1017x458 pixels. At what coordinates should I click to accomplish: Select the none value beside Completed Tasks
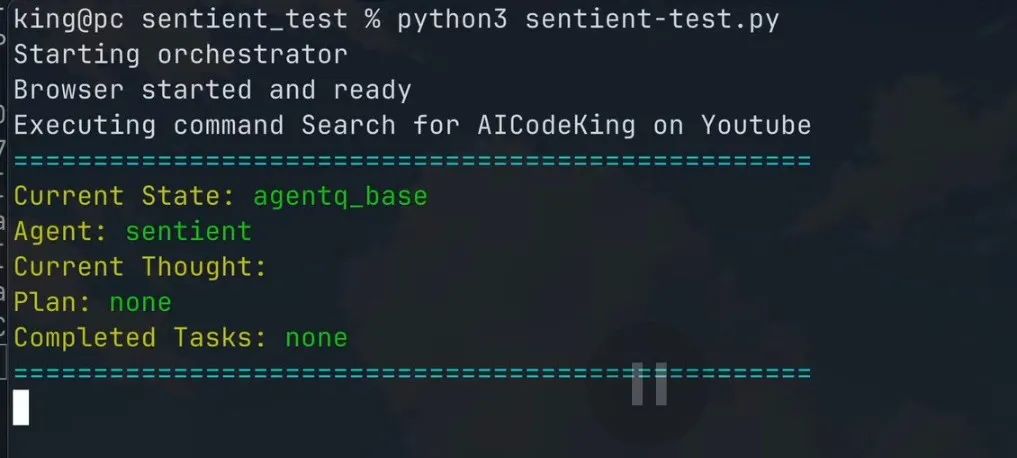(x=317, y=338)
